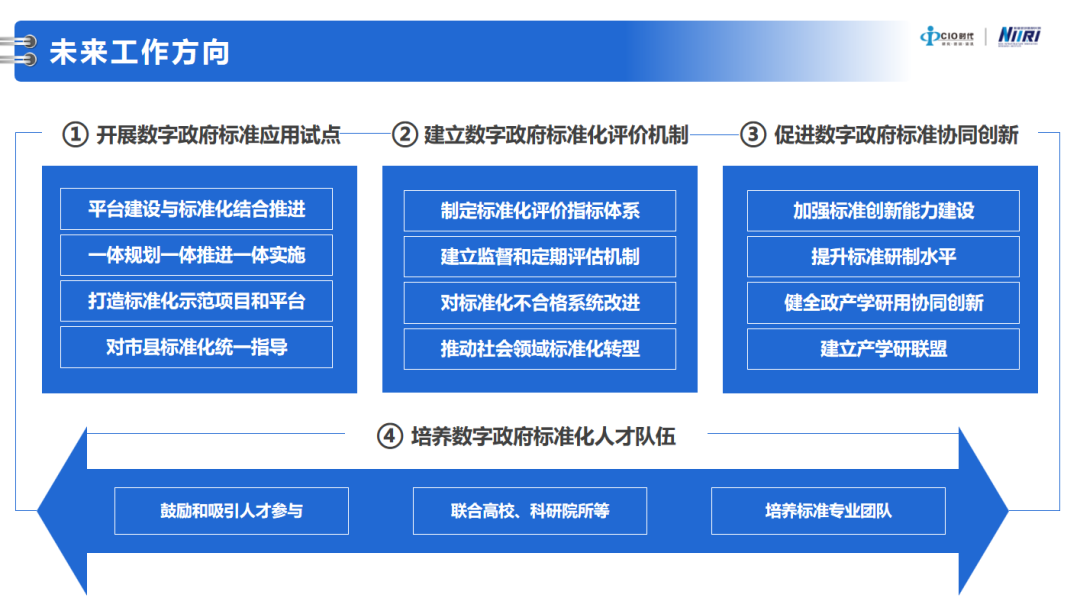Click the left arrowhead of the blue banner
Image resolution: width=1080 pixels, height=608 pixels.
pyautogui.click(x=62, y=510)
